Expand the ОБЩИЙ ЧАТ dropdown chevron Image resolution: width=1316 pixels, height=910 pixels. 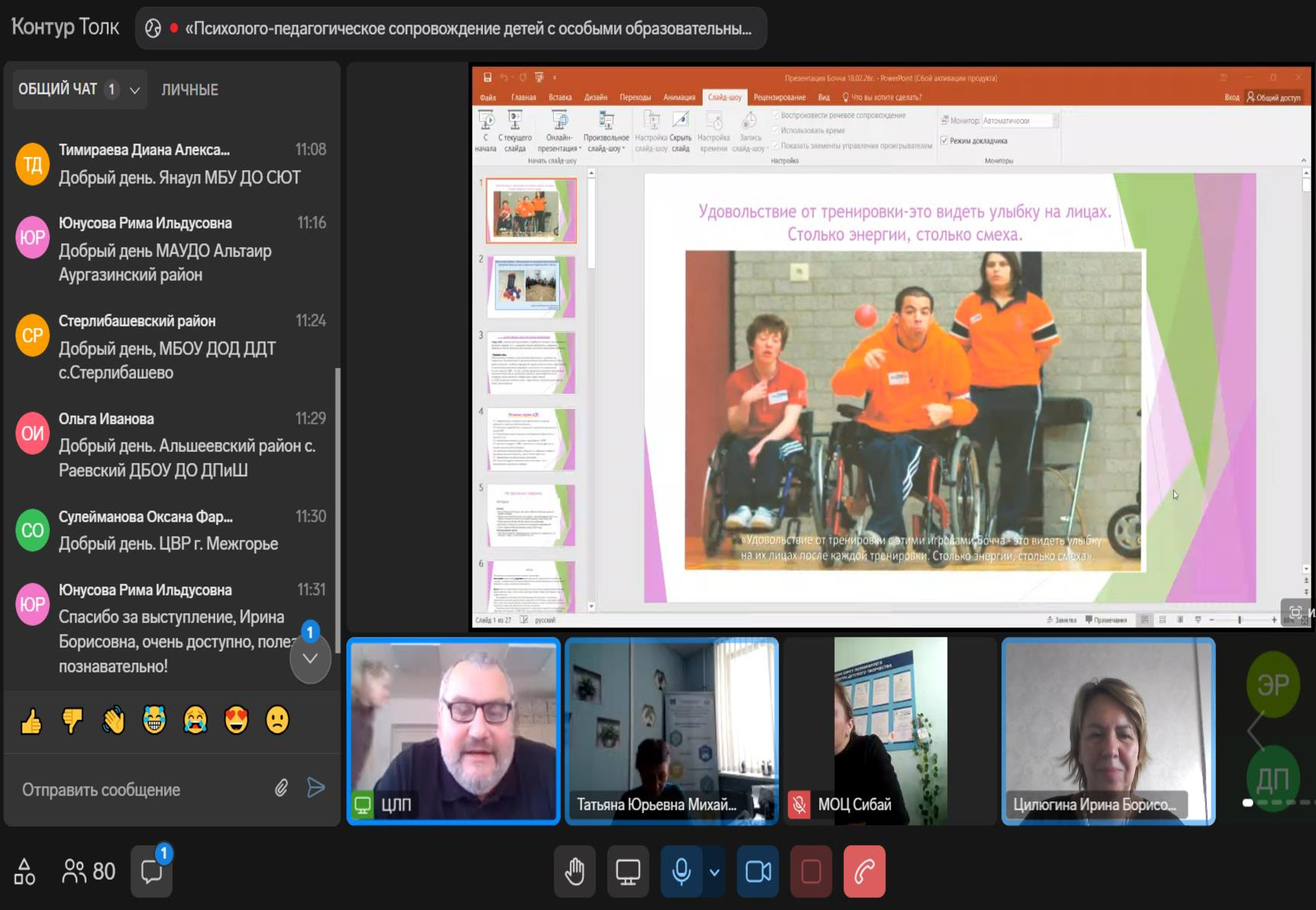[x=134, y=90]
